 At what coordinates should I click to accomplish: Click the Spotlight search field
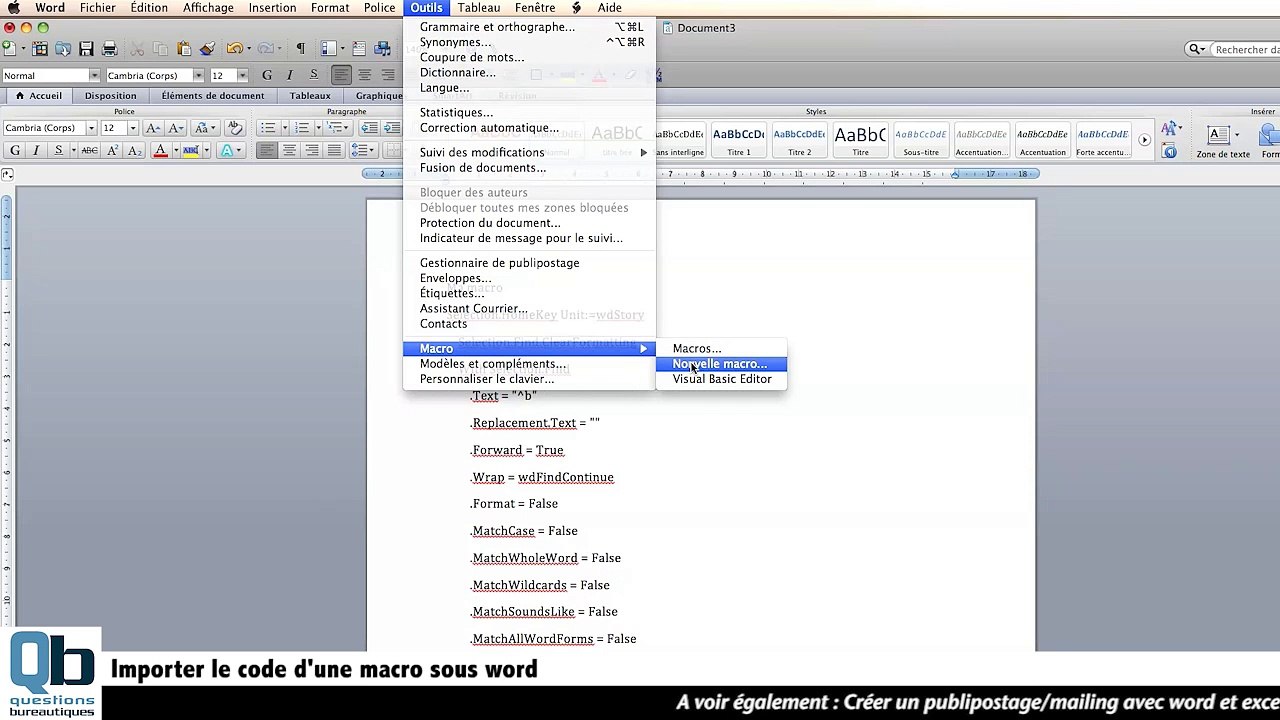point(1245,50)
